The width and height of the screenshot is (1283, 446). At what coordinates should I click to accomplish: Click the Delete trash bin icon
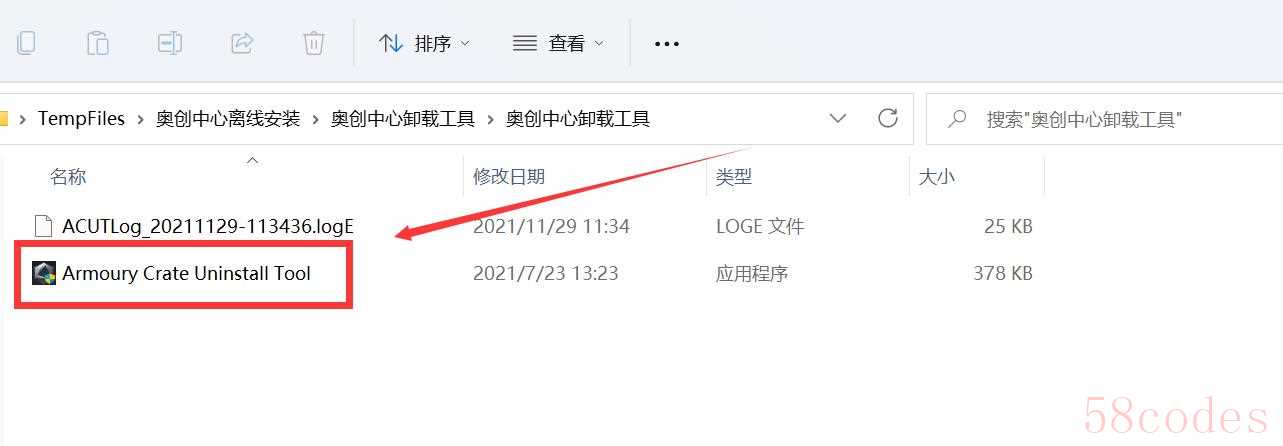(x=313, y=43)
